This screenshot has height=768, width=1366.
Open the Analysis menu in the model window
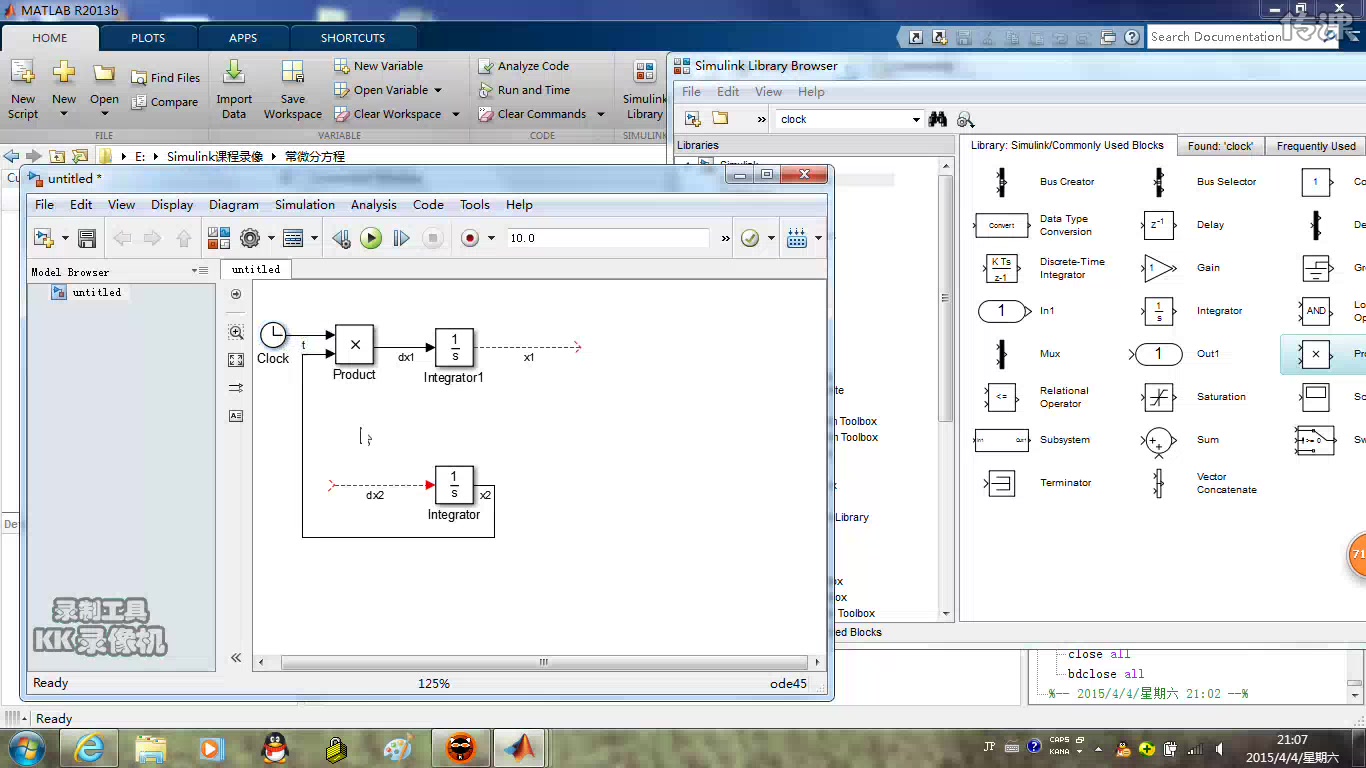[x=374, y=204]
